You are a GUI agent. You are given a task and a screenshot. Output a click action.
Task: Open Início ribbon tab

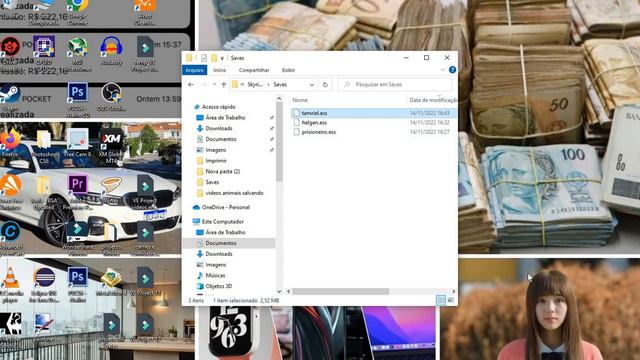click(x=220, y=70)
